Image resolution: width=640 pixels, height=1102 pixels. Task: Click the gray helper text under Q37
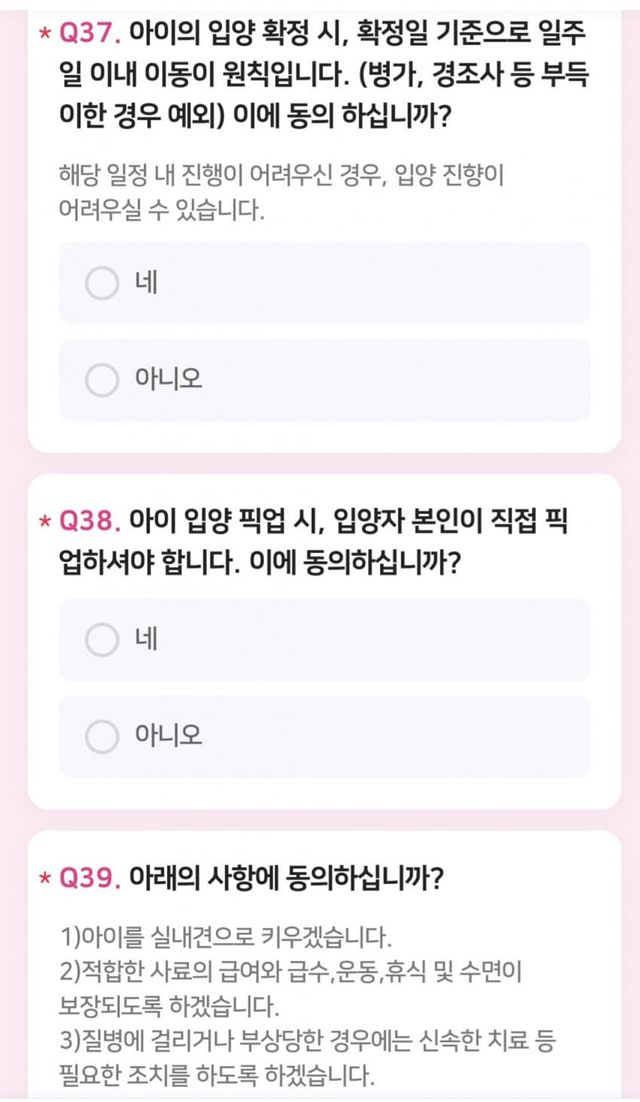point(282,194)
